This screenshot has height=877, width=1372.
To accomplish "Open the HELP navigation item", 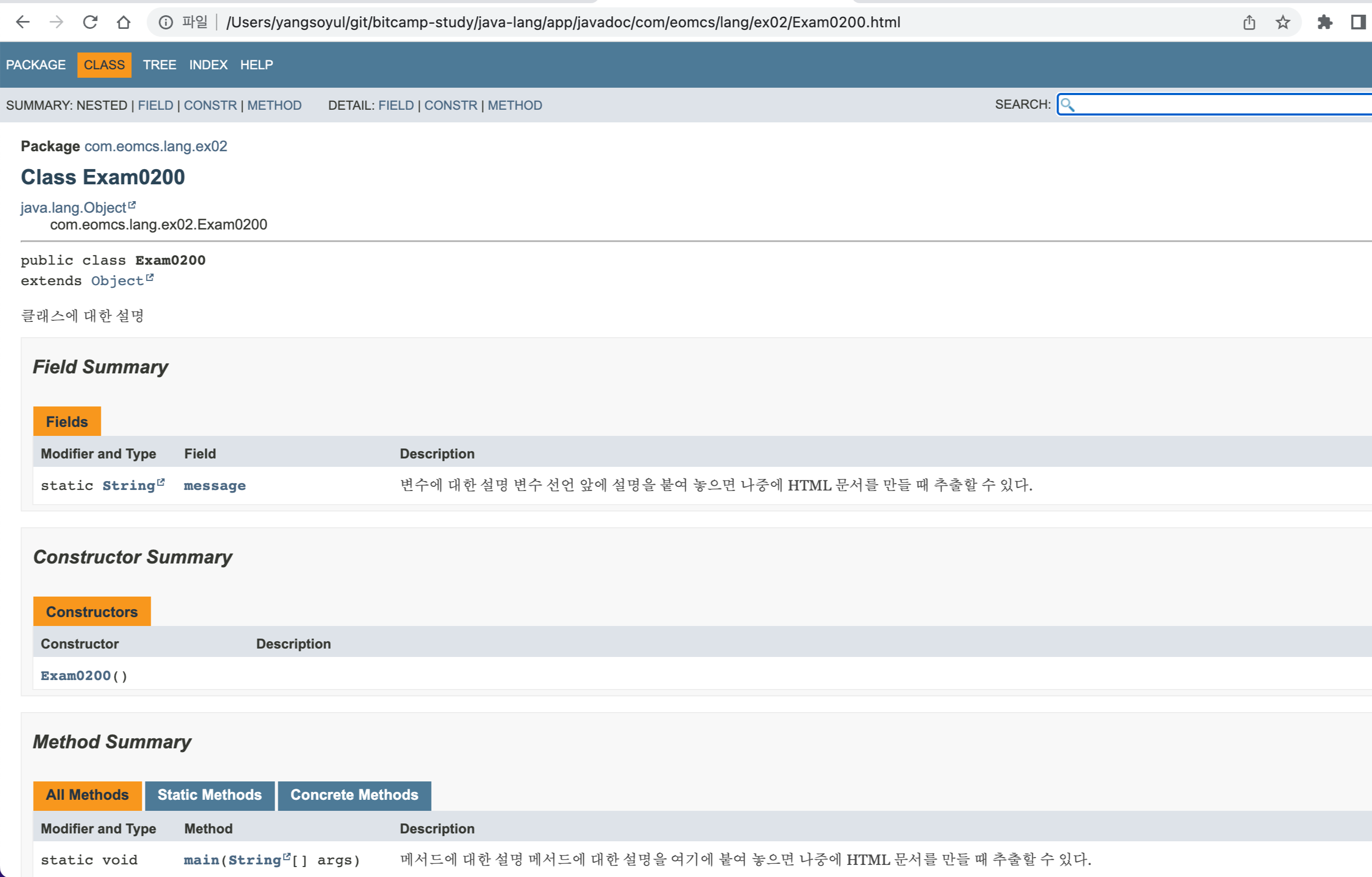I will point(256,65).
